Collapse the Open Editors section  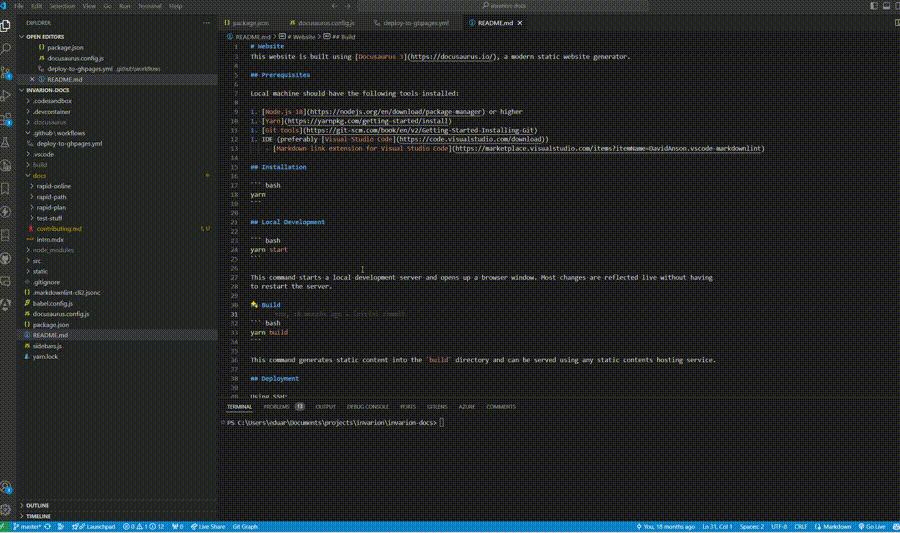pos(44,37)
